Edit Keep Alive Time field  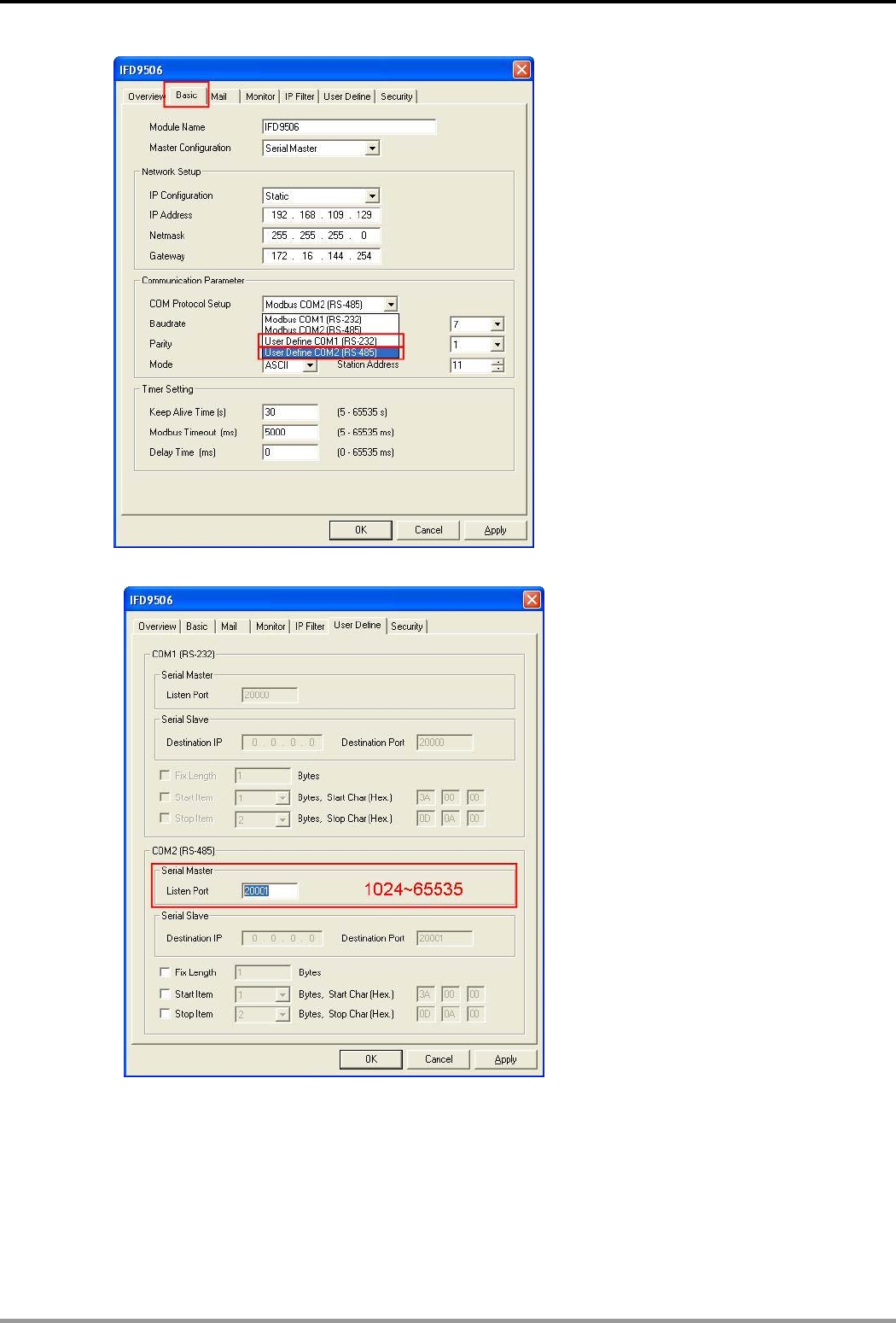[290, 412]
